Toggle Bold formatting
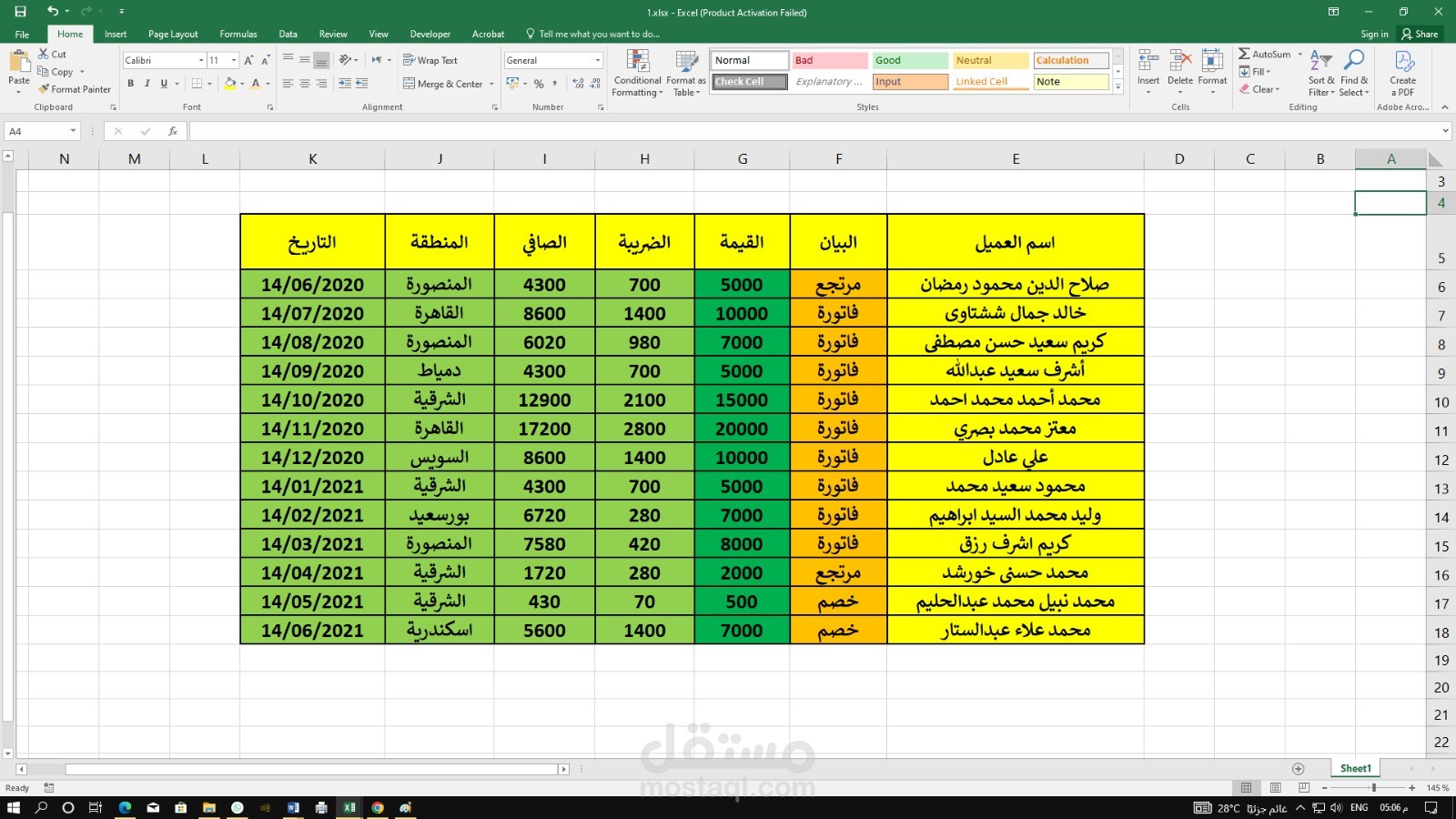 [x=130, y=84]
